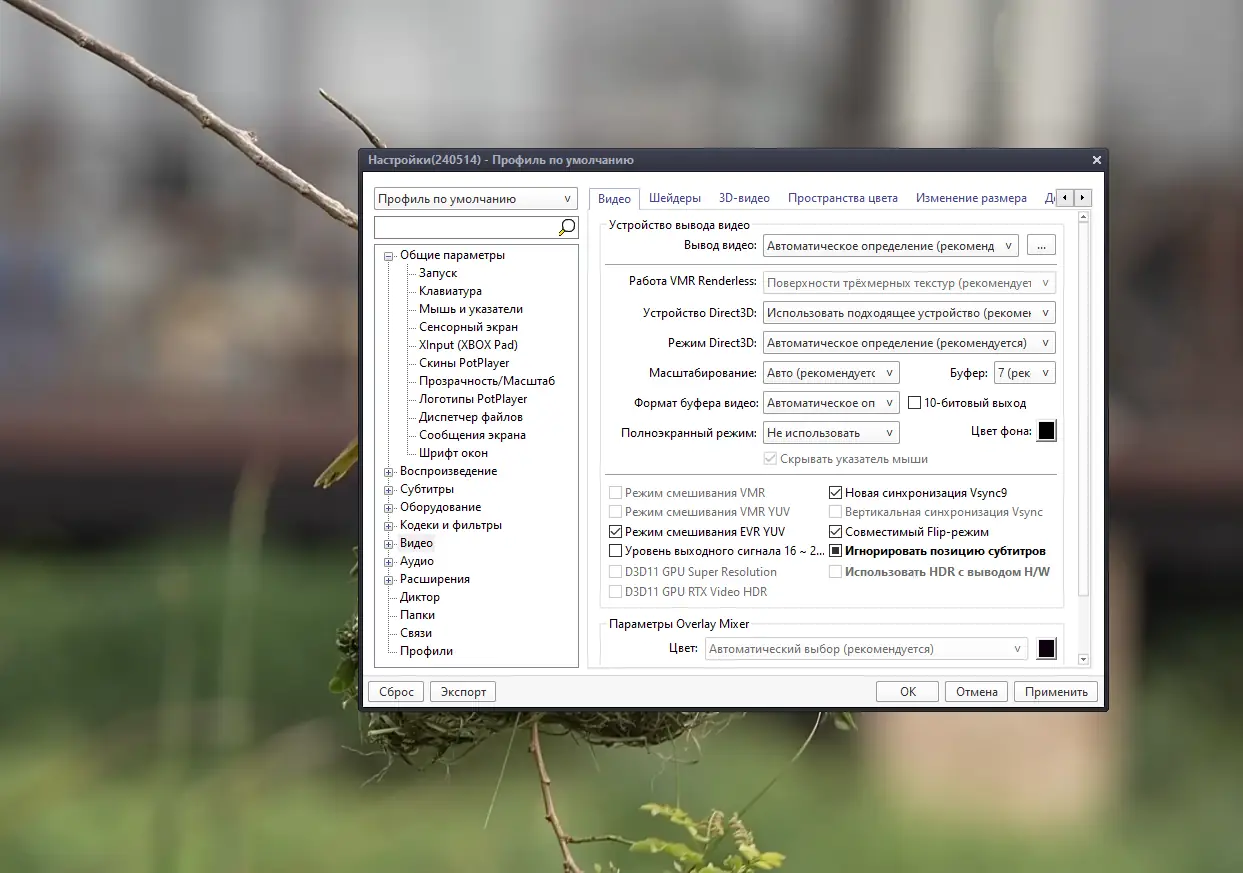1243x873 pixels.
Task: Pick the Overlay Mixer color swatch
Action: pos(1046,649)
